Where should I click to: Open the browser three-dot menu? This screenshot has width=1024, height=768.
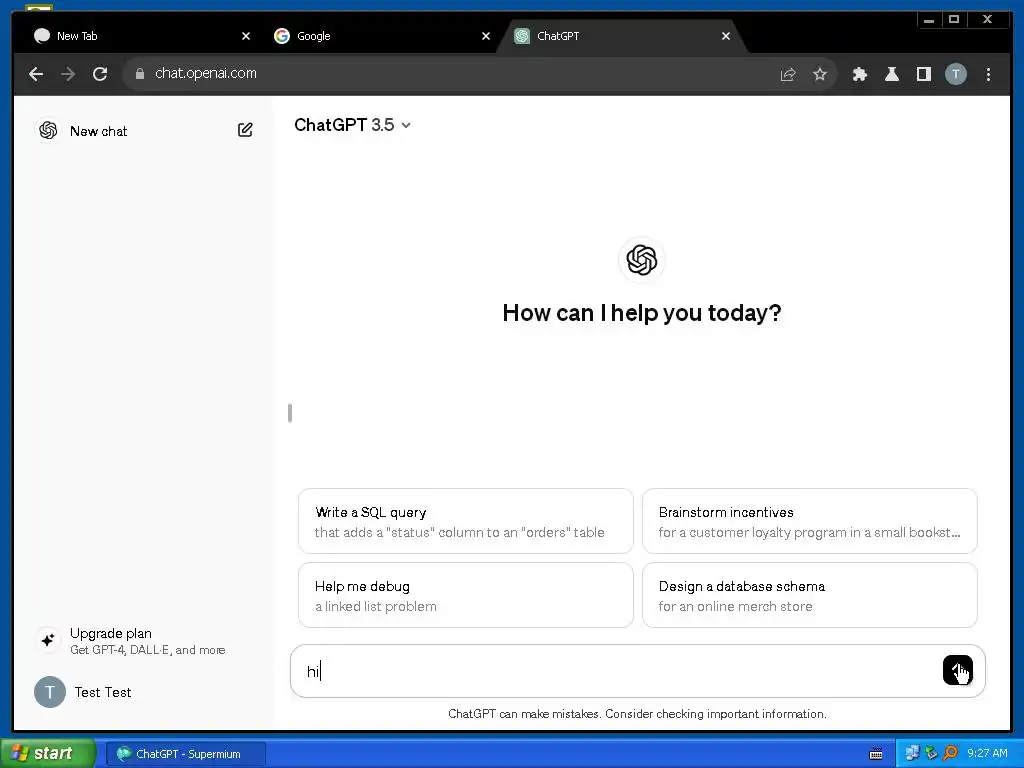pos(988,74)
